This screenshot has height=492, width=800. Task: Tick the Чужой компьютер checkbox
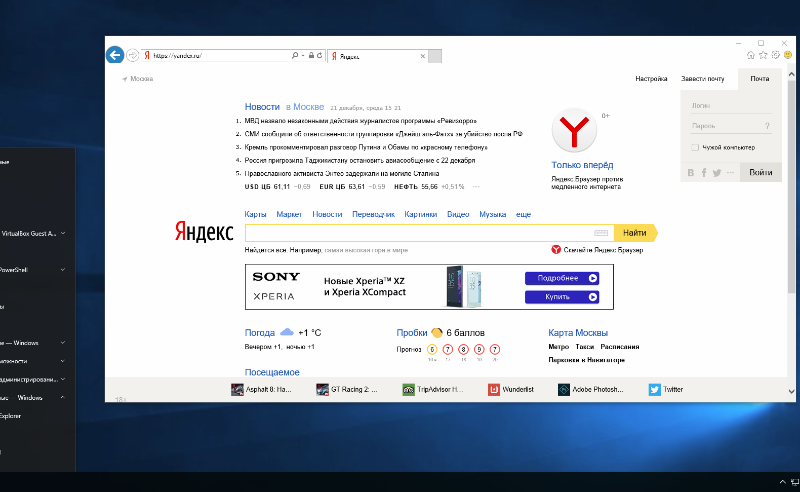coord(695,147)
